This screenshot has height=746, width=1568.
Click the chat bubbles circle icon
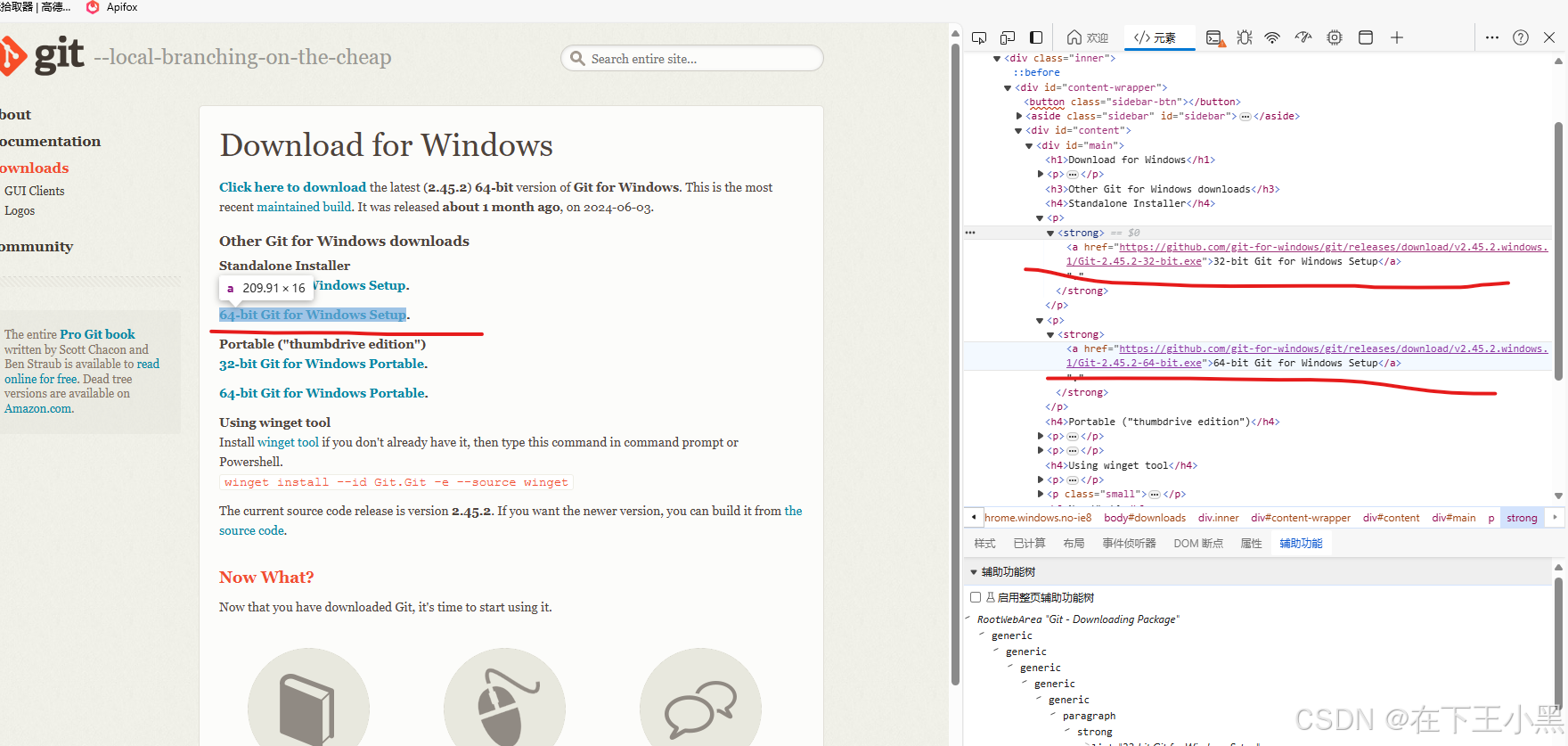tap(700, 709)
